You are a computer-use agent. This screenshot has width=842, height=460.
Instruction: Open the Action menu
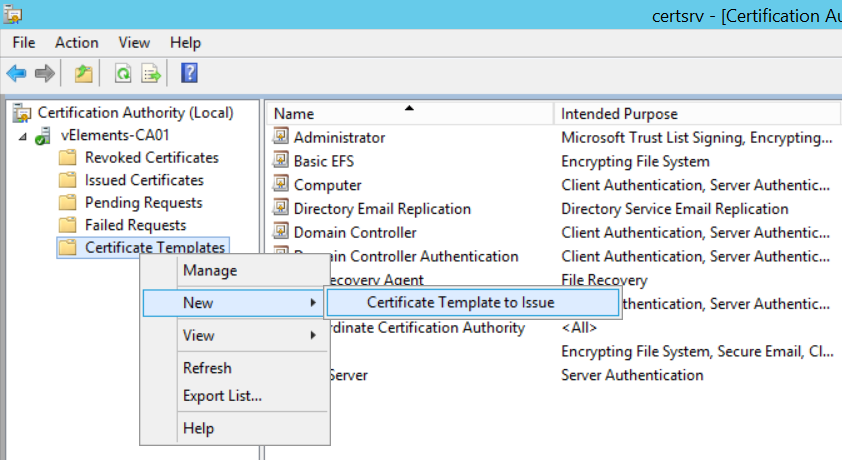pyautogui.click(x=77, y=43)
